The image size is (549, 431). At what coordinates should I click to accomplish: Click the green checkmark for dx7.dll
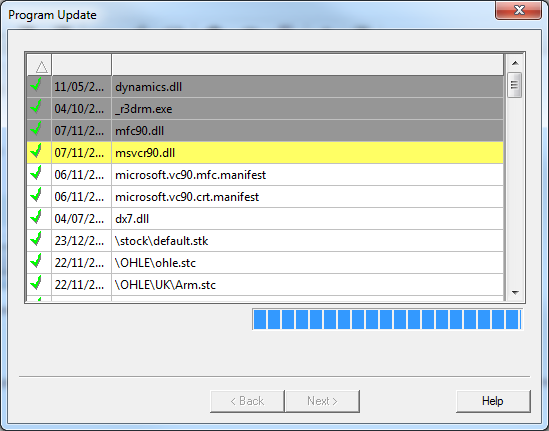coord(36,217)
